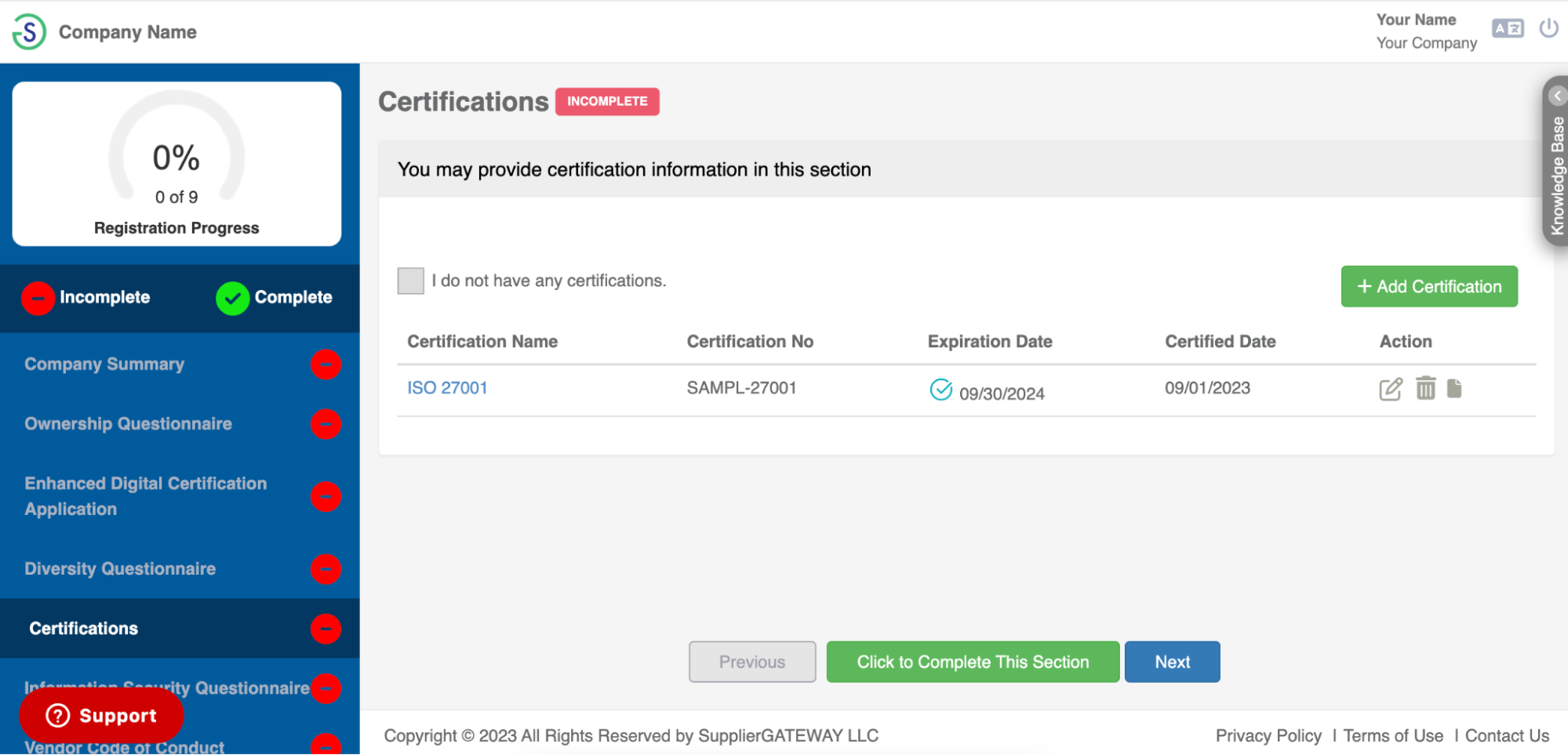Open the Information Security Questionnaire section
This screenshot has height=755, width=1568.
point(167,688)
